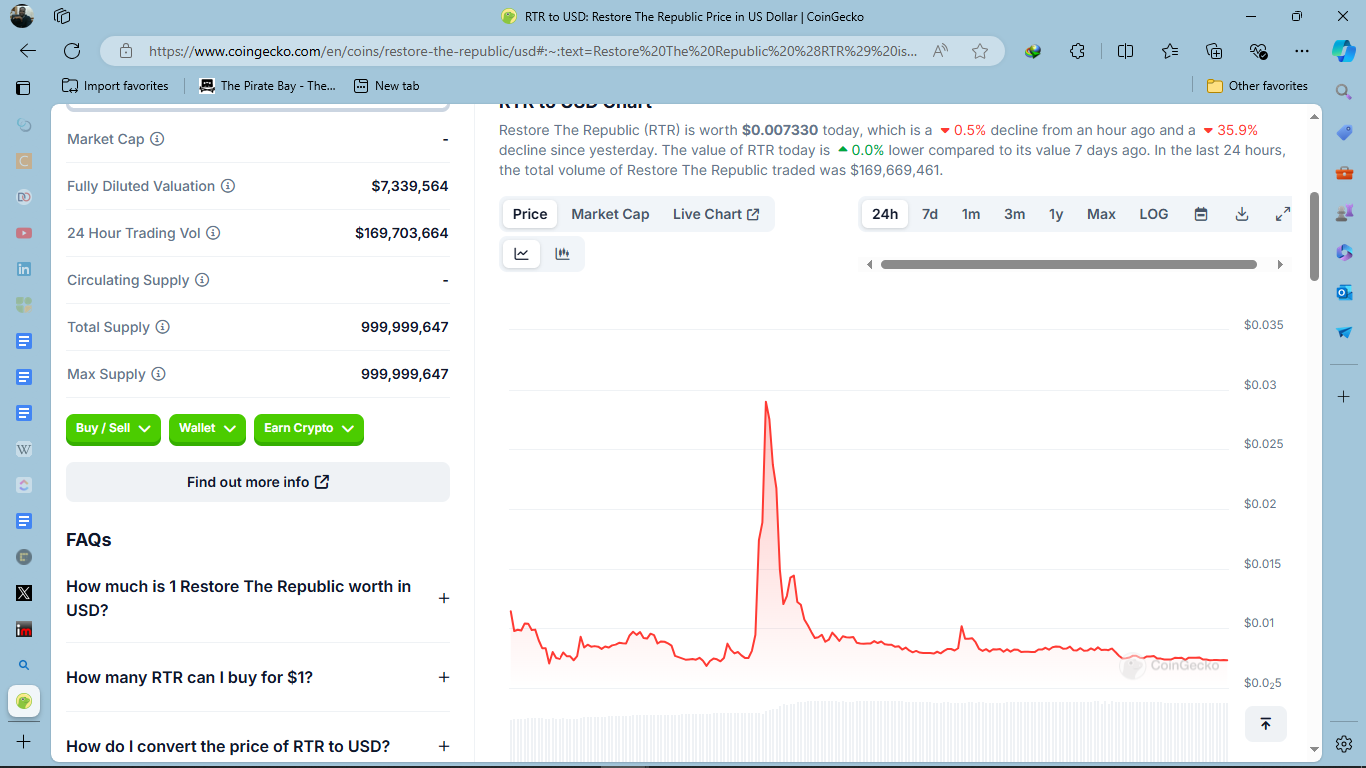The width and height of the screenshot is (1366, 768).
Task: Open New tab bookmark
Action: coord(386,86)
